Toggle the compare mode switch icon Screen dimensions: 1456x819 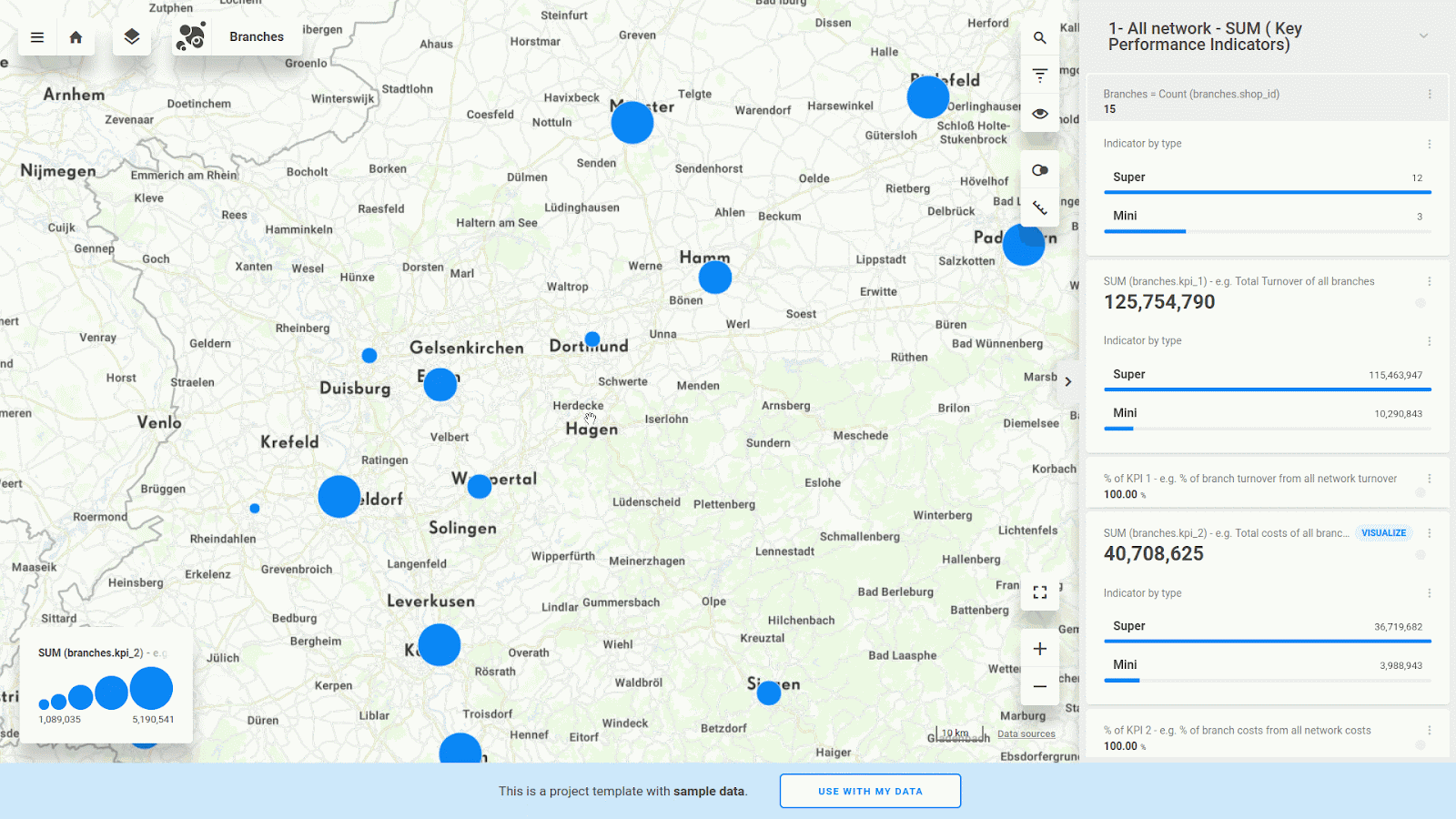[1040, 170]
